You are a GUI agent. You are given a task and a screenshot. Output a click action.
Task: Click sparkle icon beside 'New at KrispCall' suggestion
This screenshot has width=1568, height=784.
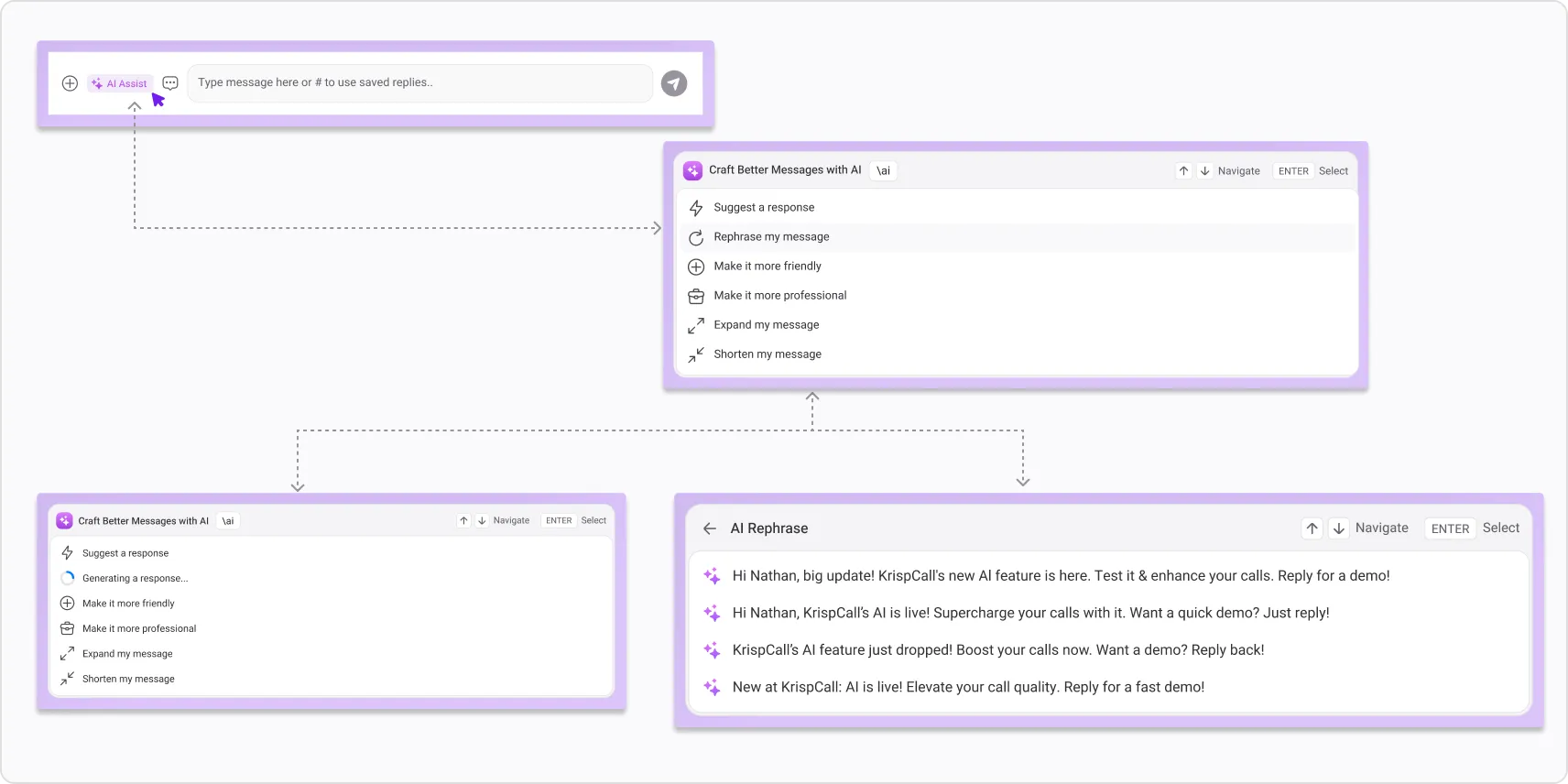712,687
